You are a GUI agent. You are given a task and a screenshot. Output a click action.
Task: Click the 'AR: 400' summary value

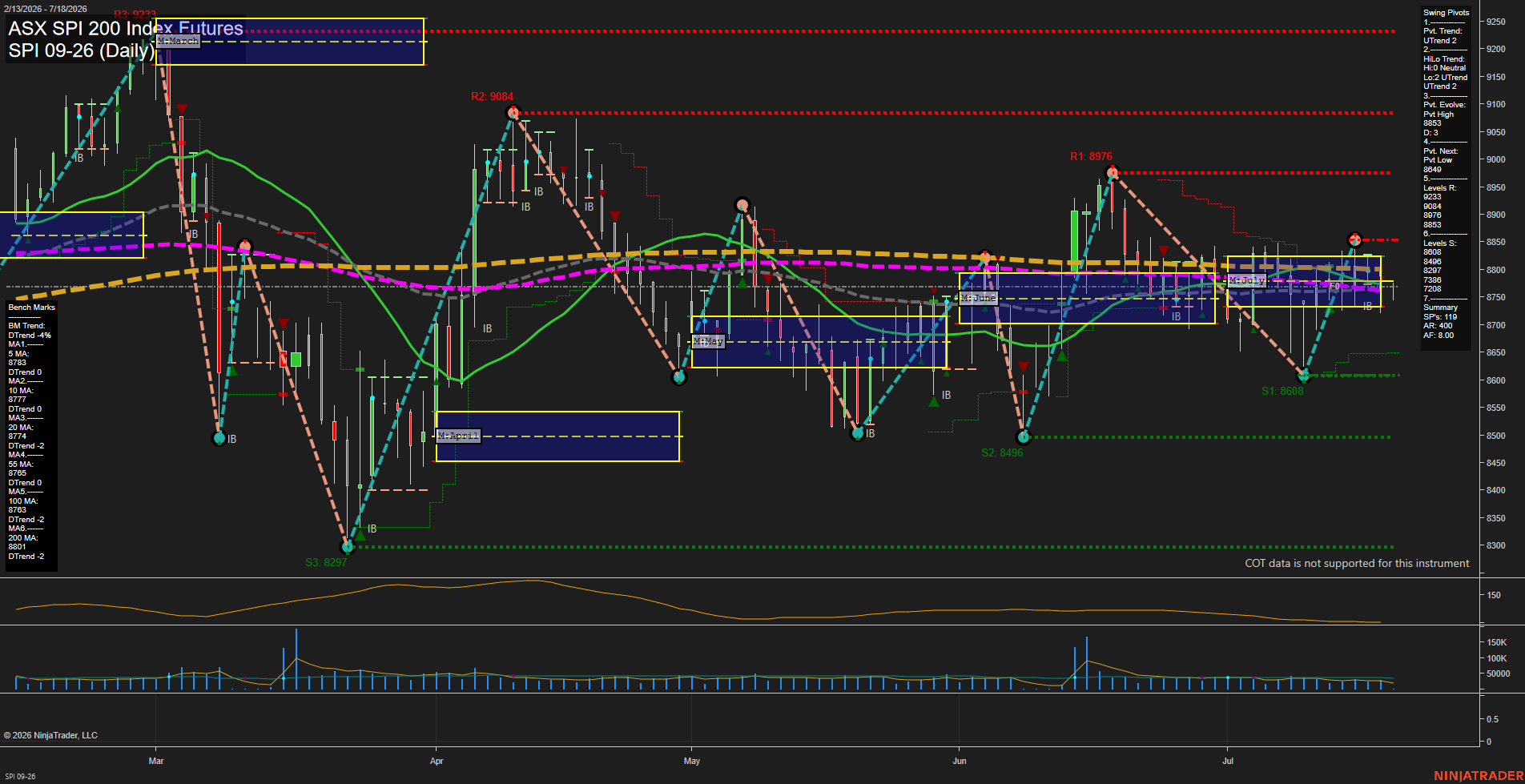(1438, 326)
